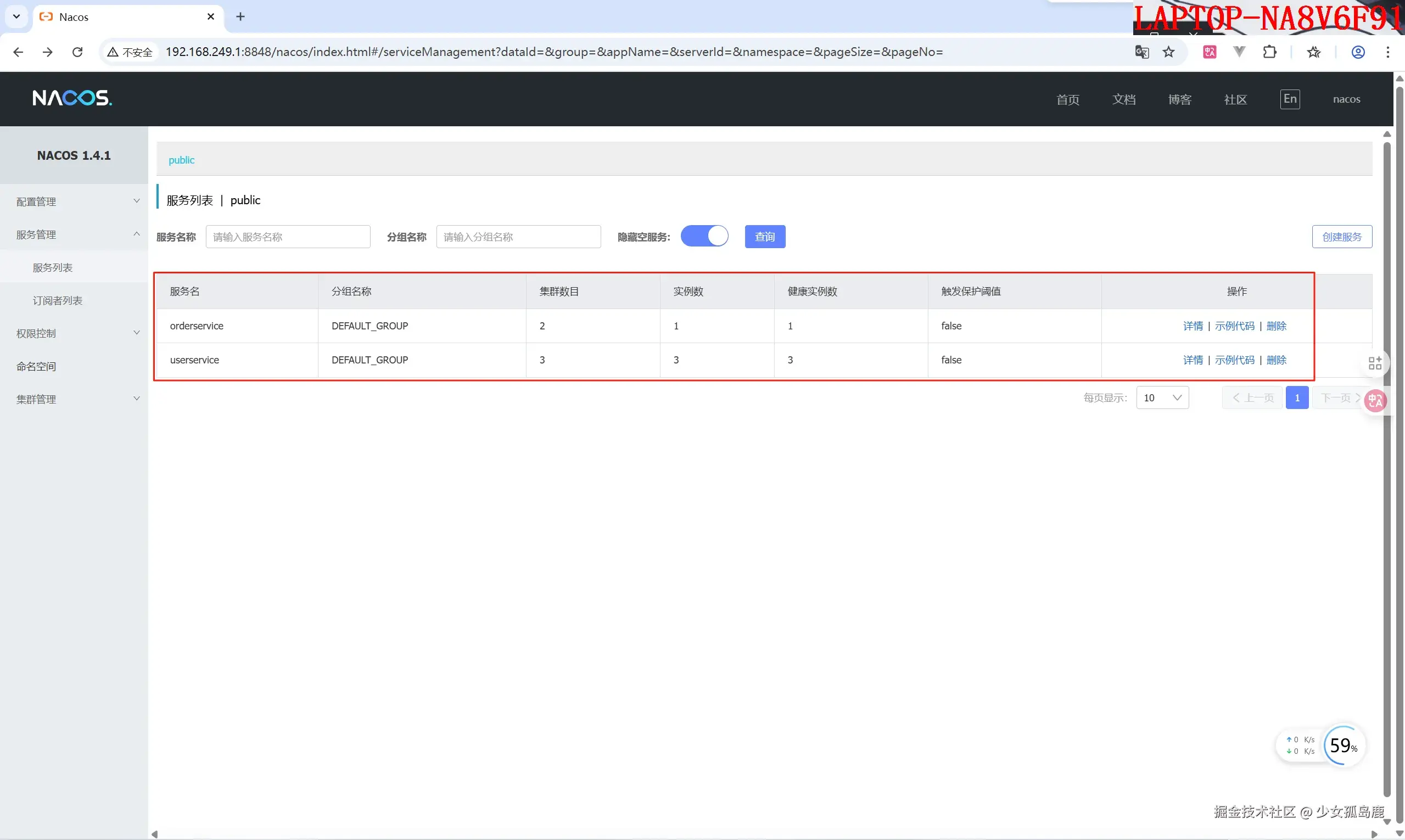Click the browser profile avatar icon
Viewport: 1405px width, 840px height.
1357,52
